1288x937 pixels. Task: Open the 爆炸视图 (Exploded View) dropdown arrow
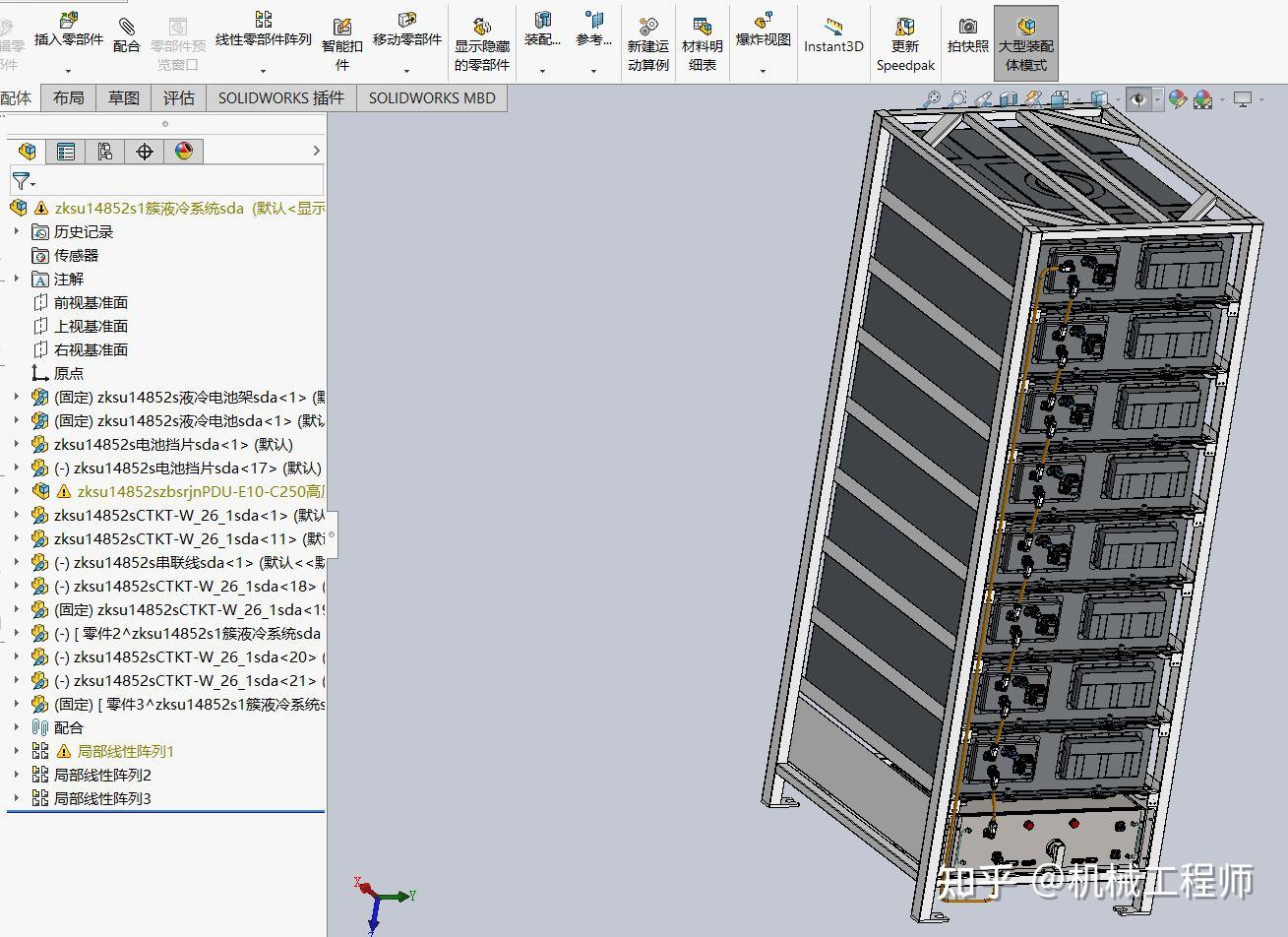[x=763, y=71]
